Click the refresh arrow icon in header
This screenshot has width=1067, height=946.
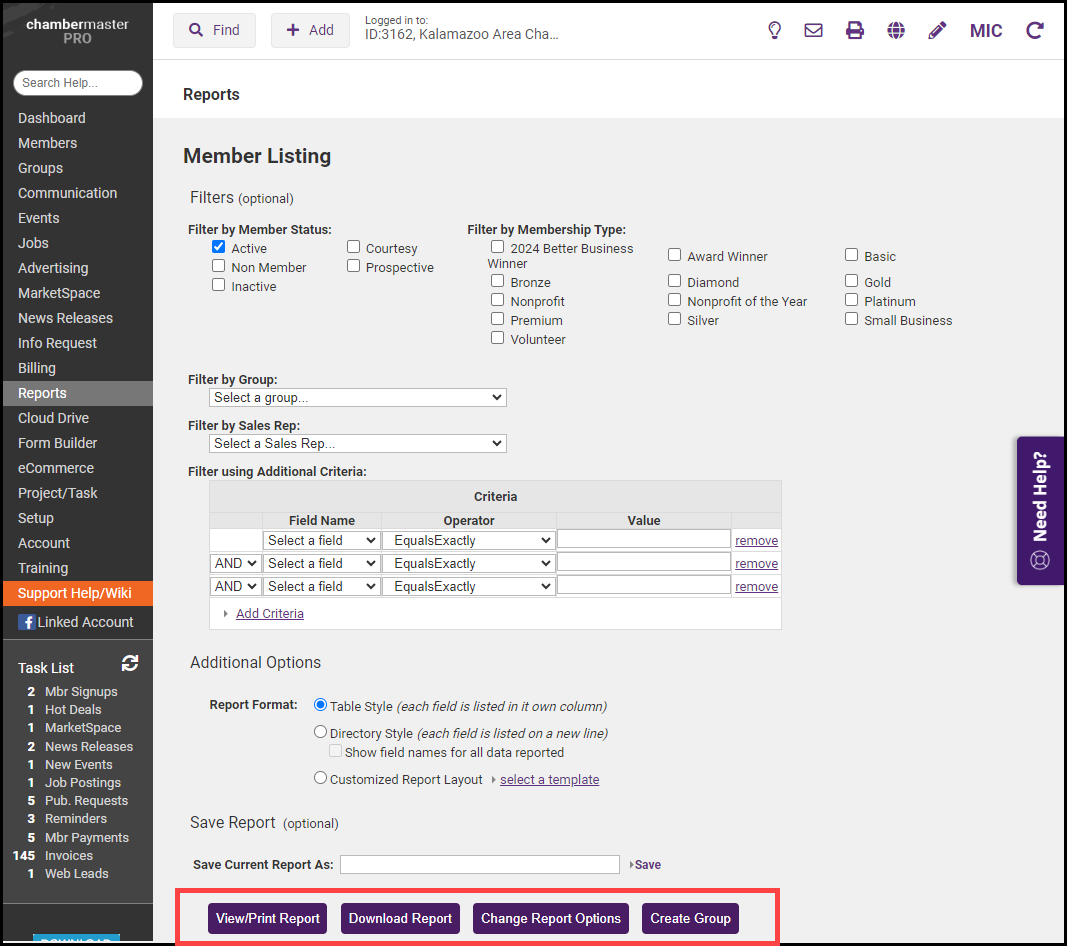pyautogui.click(x=1035, y=30)
